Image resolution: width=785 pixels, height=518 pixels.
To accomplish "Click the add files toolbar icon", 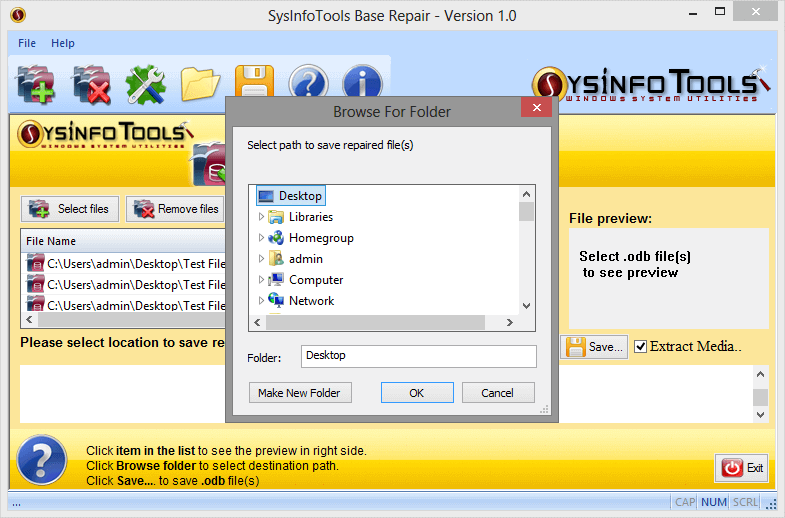I will (36, 85).
